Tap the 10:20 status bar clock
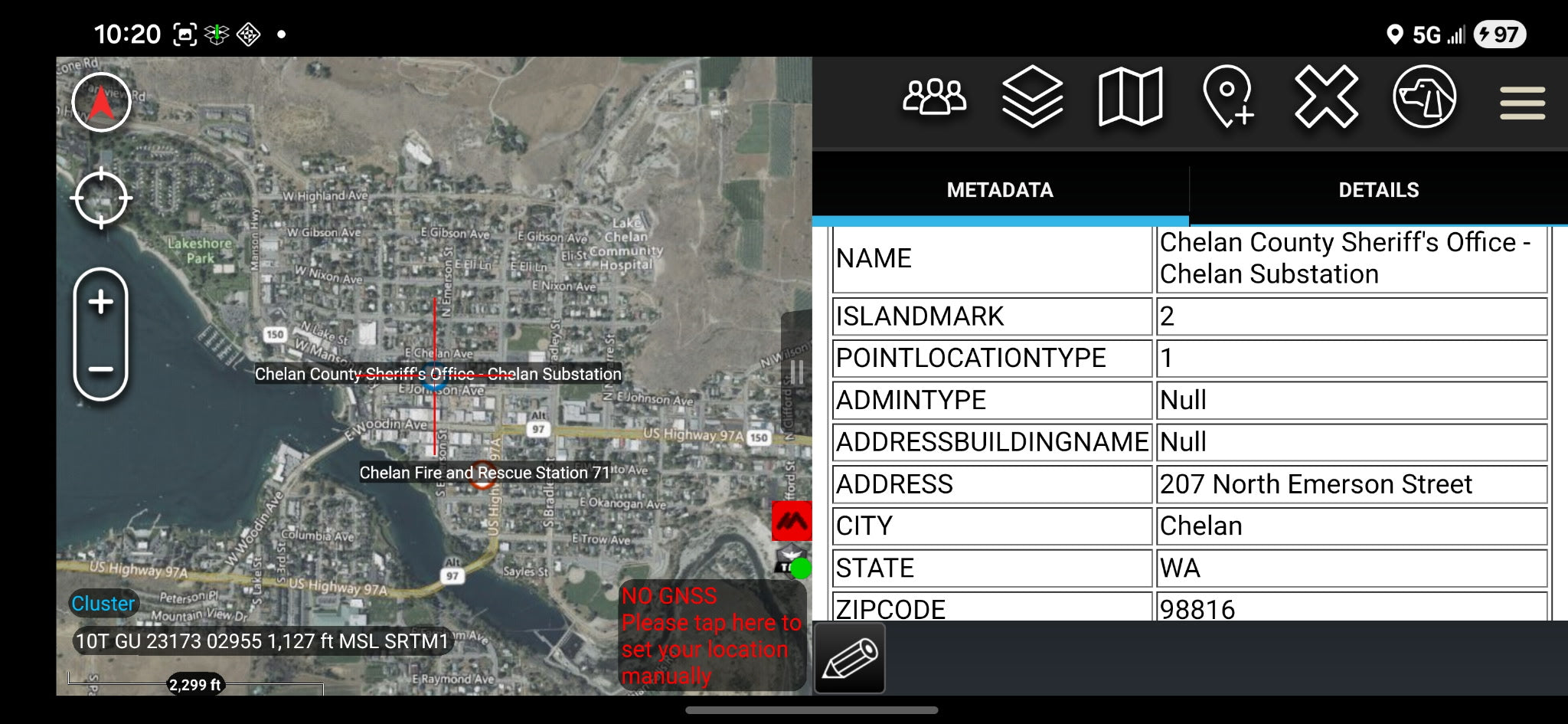This screenshot has width=1568, height=724. click(x=127, y=34)
